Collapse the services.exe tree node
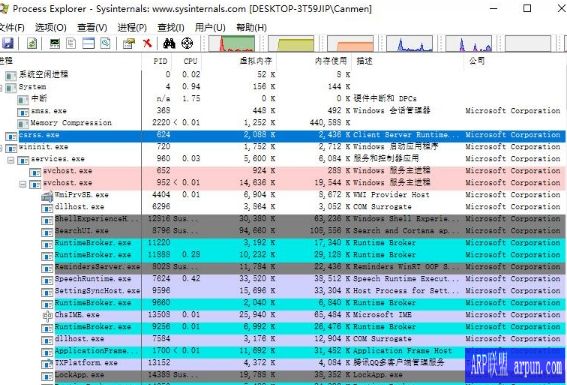The width and height of the screenshot is (567, 385). [11, 159]
